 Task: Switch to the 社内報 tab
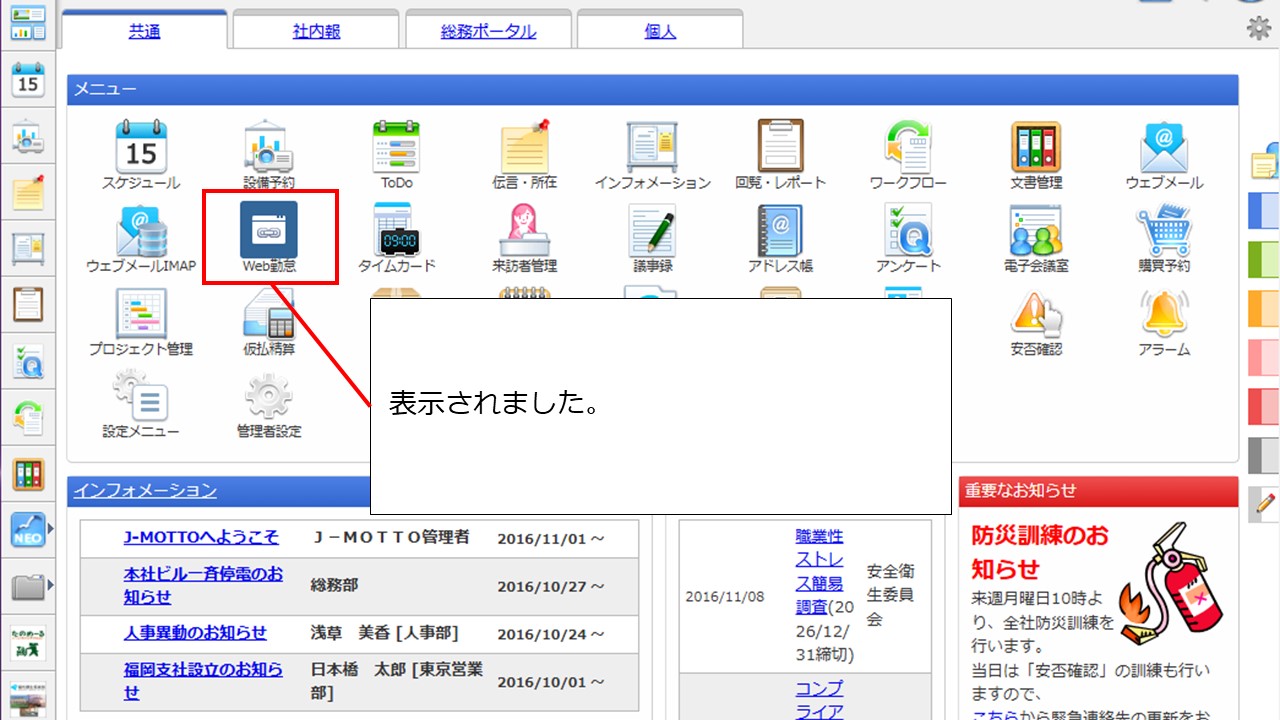click(x=316, y=31)
